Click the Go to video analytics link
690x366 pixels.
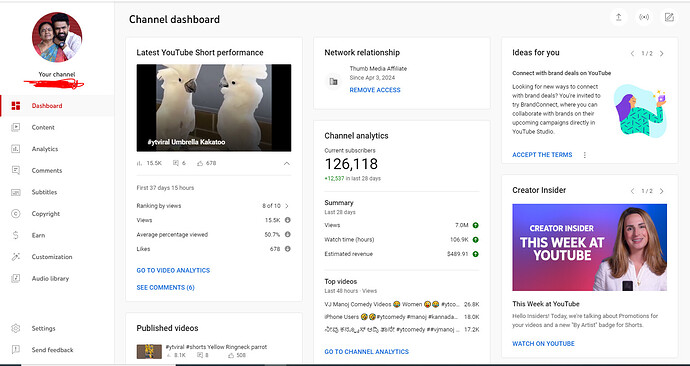tap(173, 271)
